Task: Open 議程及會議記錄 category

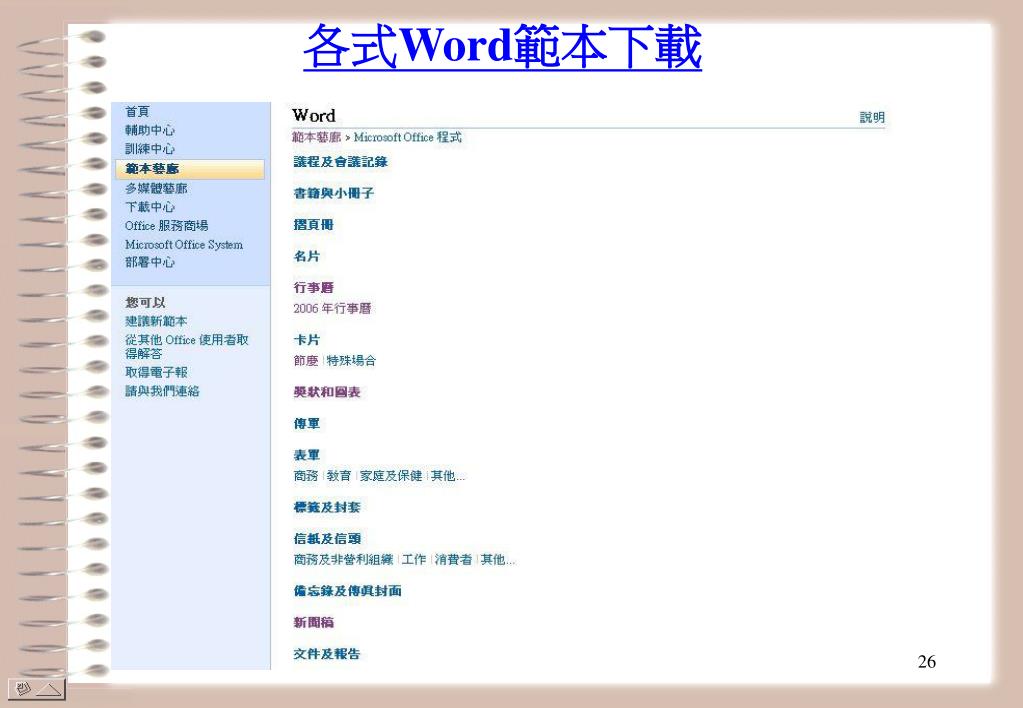Action: [x=340, y=162]
